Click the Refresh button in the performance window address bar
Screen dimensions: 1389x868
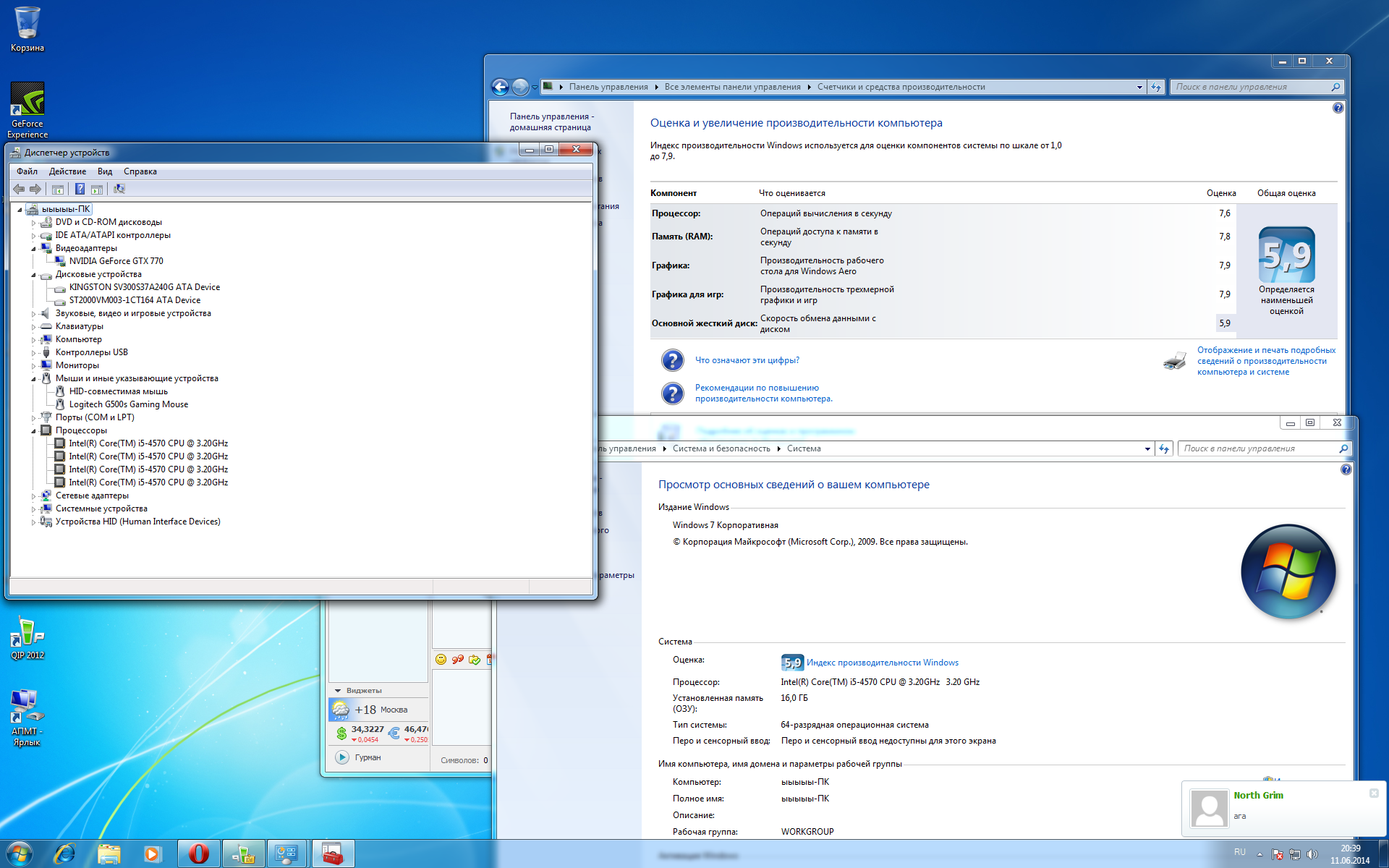pos(1156,87)
